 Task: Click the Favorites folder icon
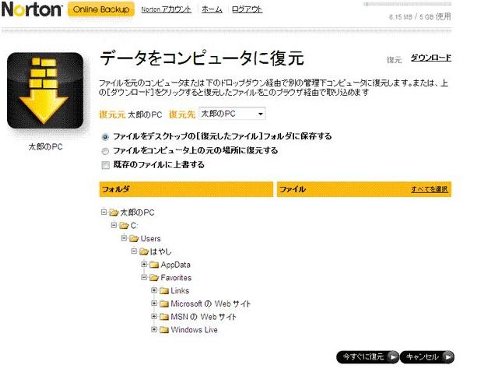[x=154, y=278]
